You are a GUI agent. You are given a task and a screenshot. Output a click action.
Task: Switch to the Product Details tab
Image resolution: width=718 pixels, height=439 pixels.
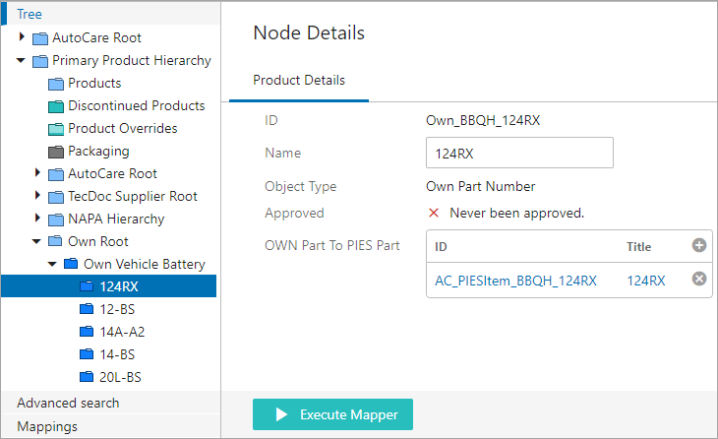[299, 80]
